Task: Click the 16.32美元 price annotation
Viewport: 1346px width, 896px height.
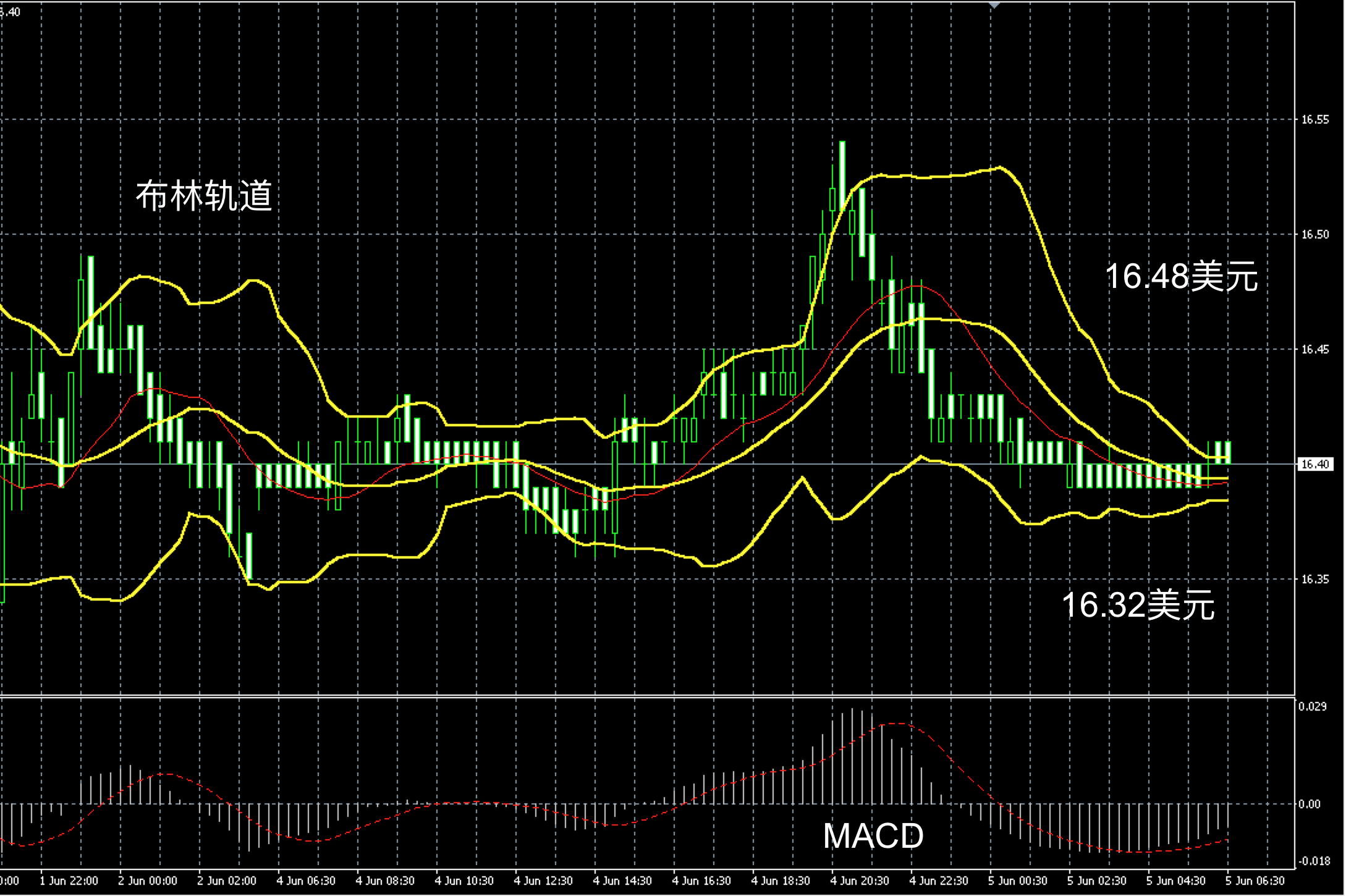Action: tap(1138, 604)
